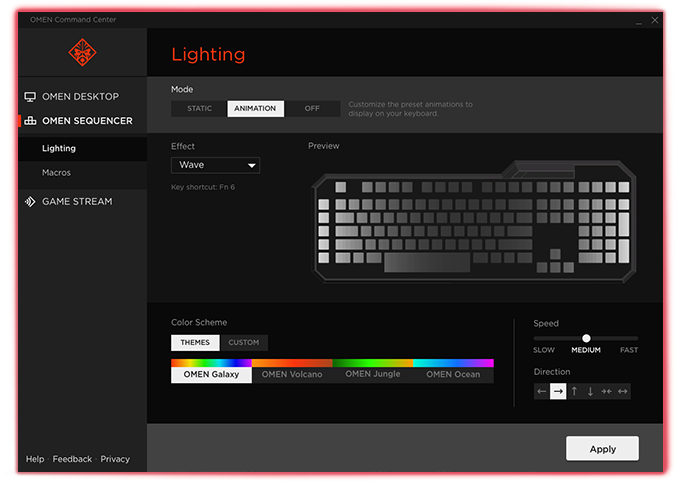The image size is (675, 482).
Task: Click the keyboard preview image
Action: [474, 222]
